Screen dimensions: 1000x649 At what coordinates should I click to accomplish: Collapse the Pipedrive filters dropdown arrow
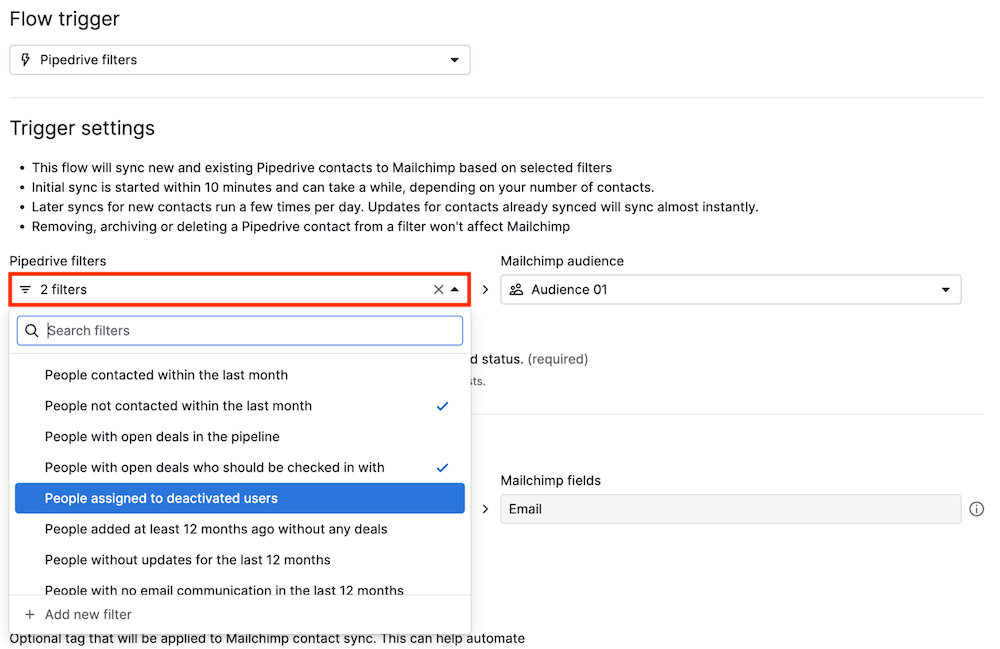[x=455, y=290]
